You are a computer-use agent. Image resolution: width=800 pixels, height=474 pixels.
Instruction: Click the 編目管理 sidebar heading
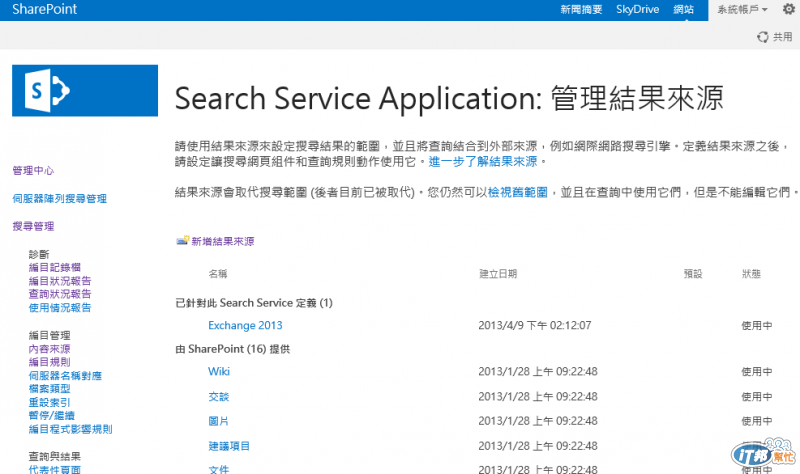(49, 335)
